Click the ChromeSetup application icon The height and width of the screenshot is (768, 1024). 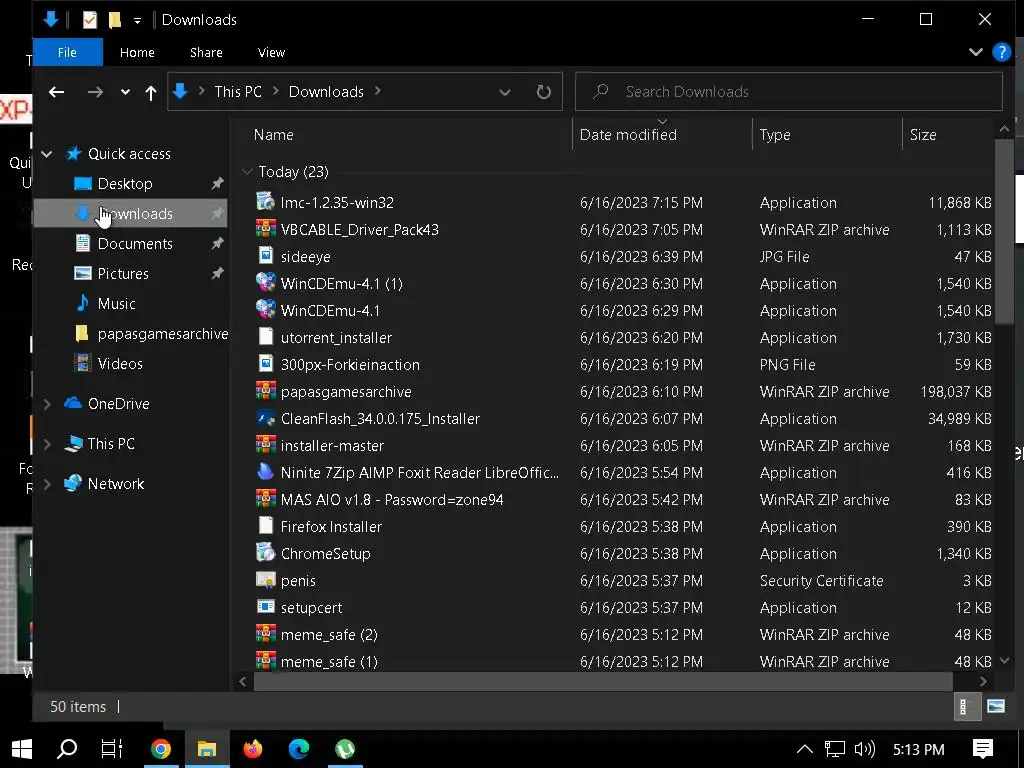tap(265, 552)
